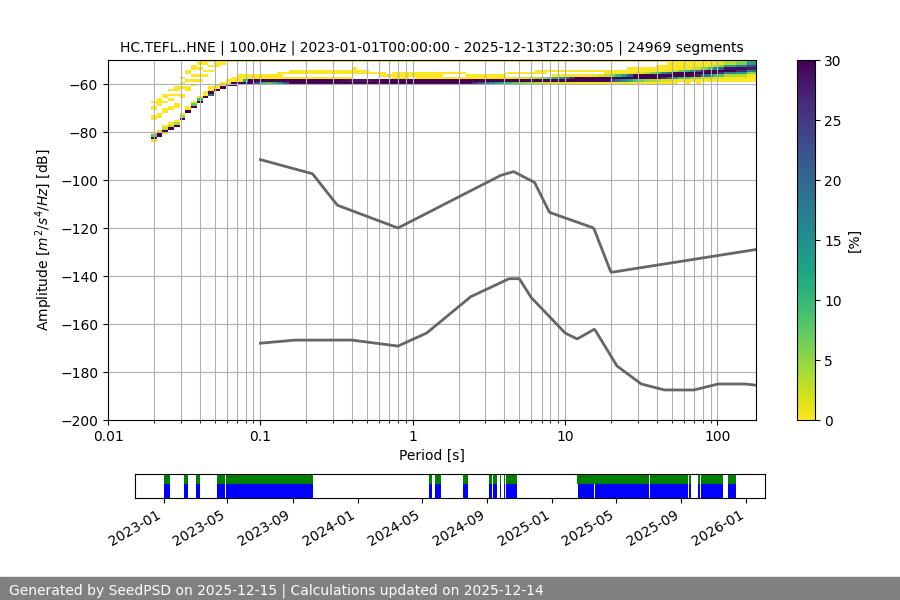The width and height of the screenshot is (900, 600).
Task: Click the Period [s] axis label
Action: (x=431, y=455)
